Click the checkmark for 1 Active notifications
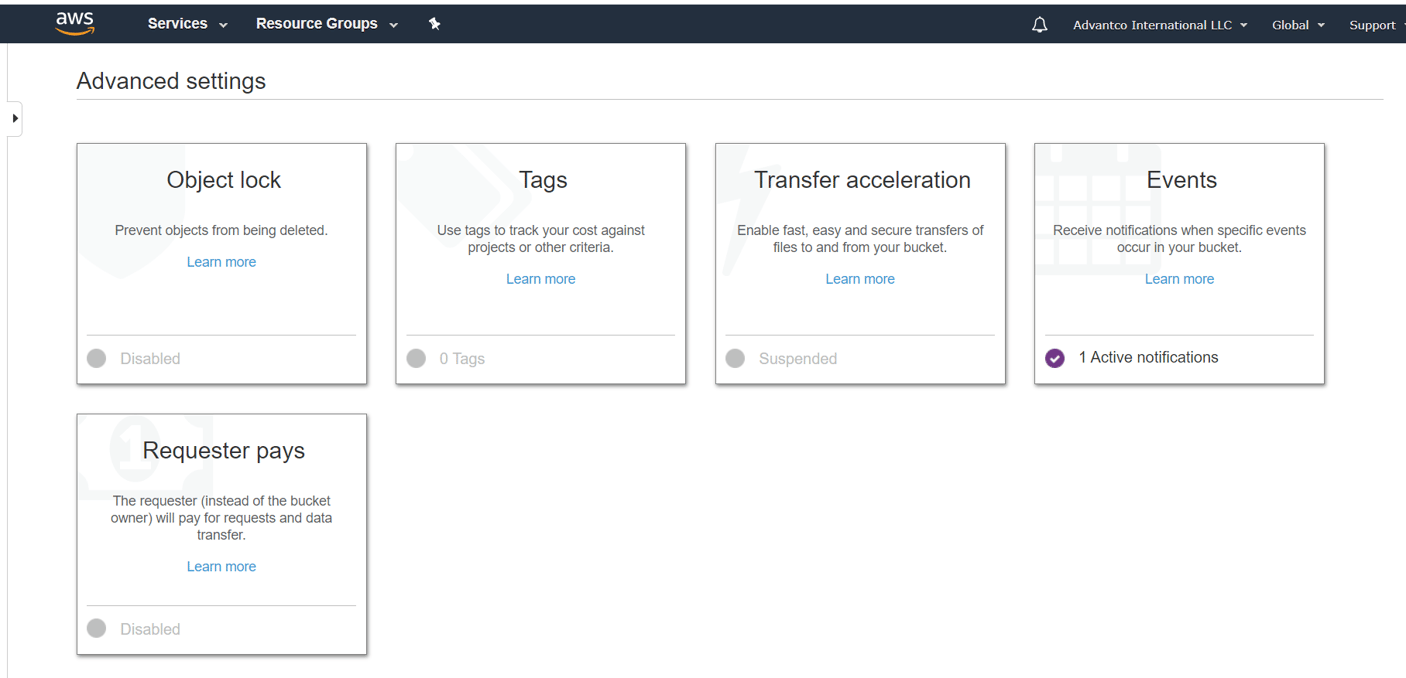This screenshot has height=678, width=1406. coord(1054,357)
